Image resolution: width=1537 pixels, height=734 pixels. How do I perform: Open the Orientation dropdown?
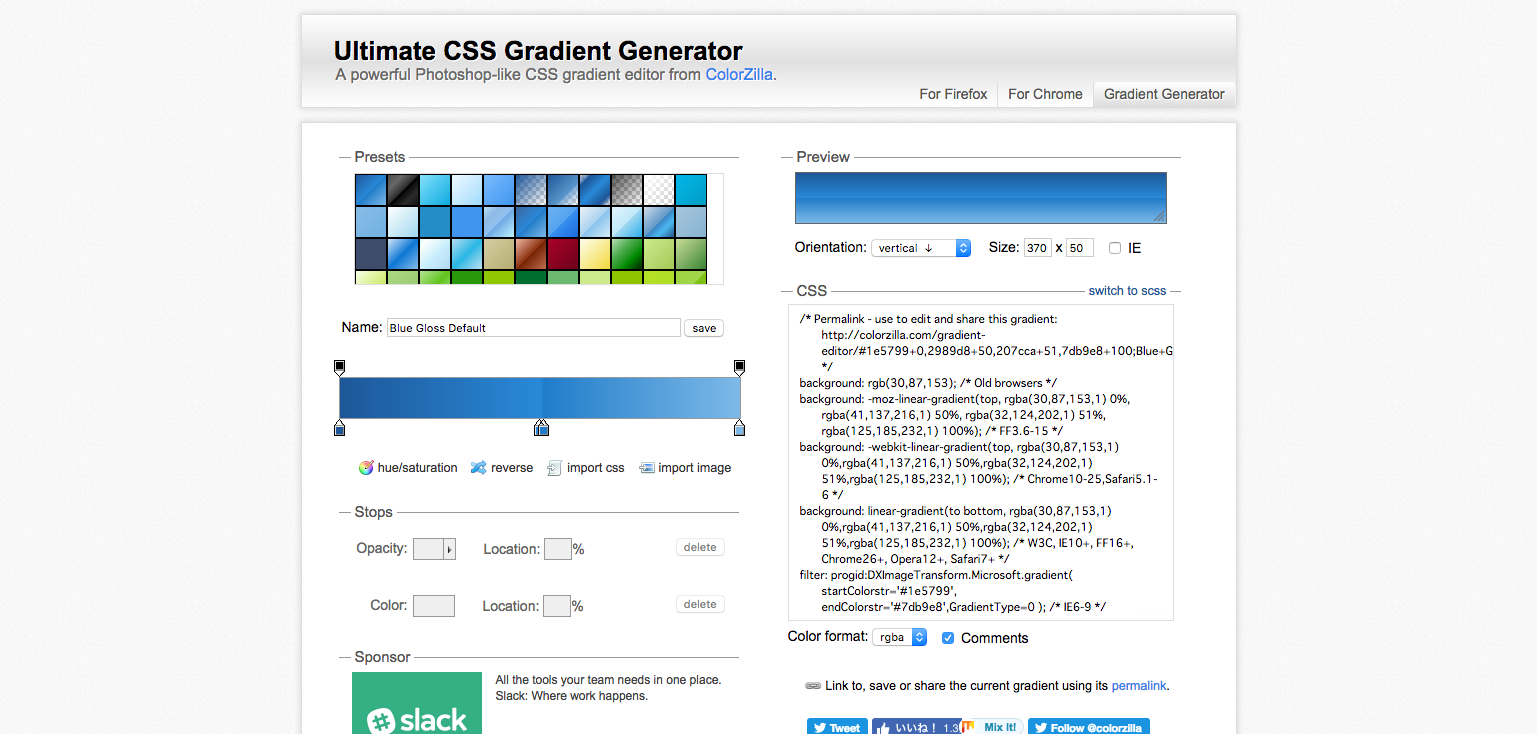[x=921, y=248]
